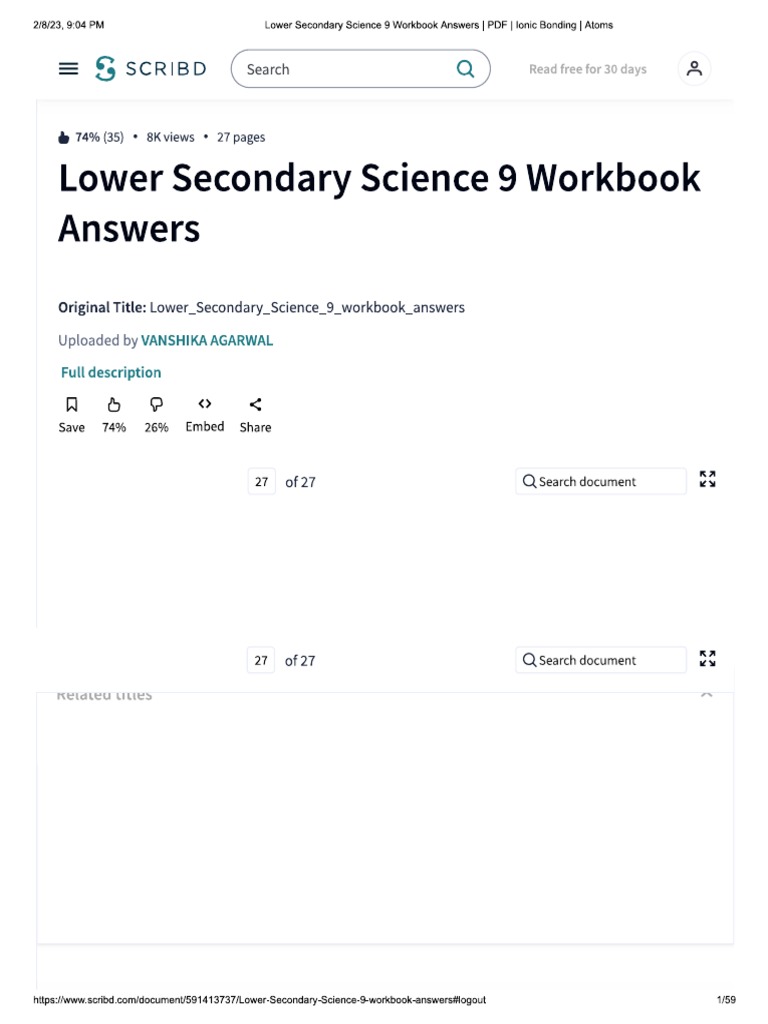Viewport: 768px width, 1024px height.
Task: Expand the Full description link
Action: pyautogui.click(x=111, y=372)
